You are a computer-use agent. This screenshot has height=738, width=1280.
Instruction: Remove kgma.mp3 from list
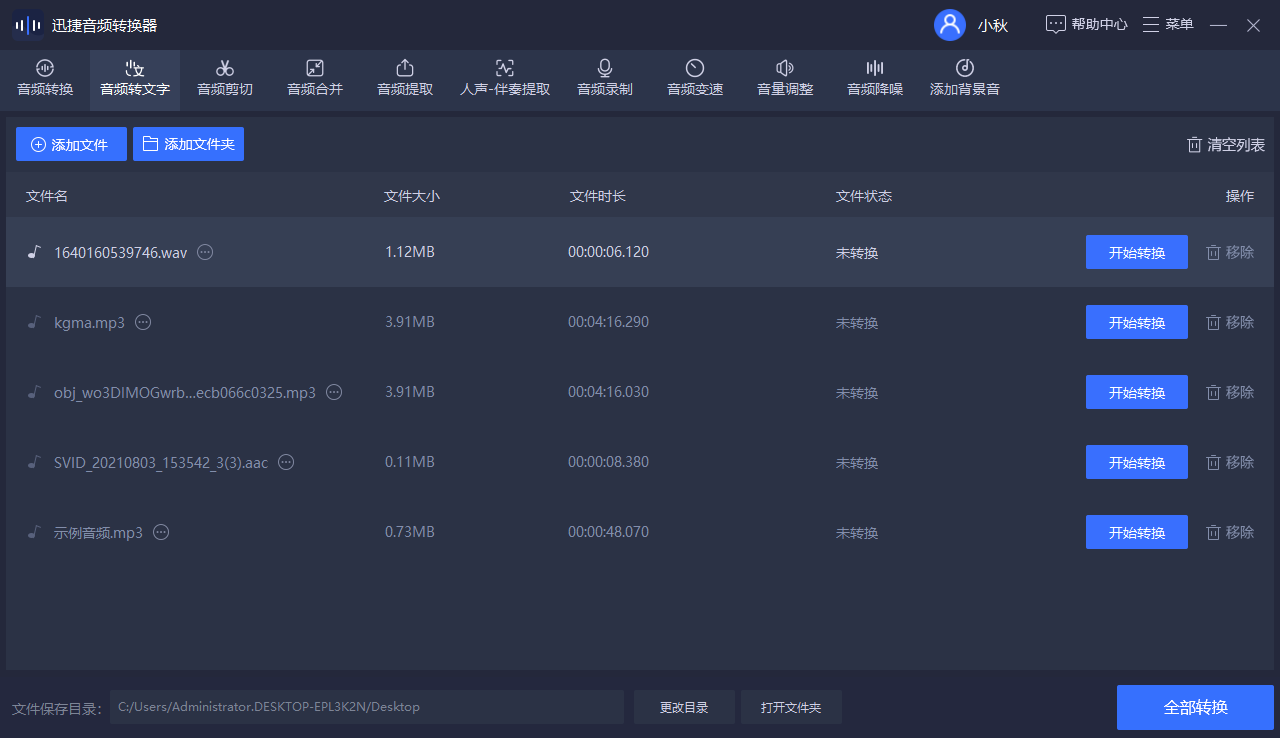pos(1230,322)
